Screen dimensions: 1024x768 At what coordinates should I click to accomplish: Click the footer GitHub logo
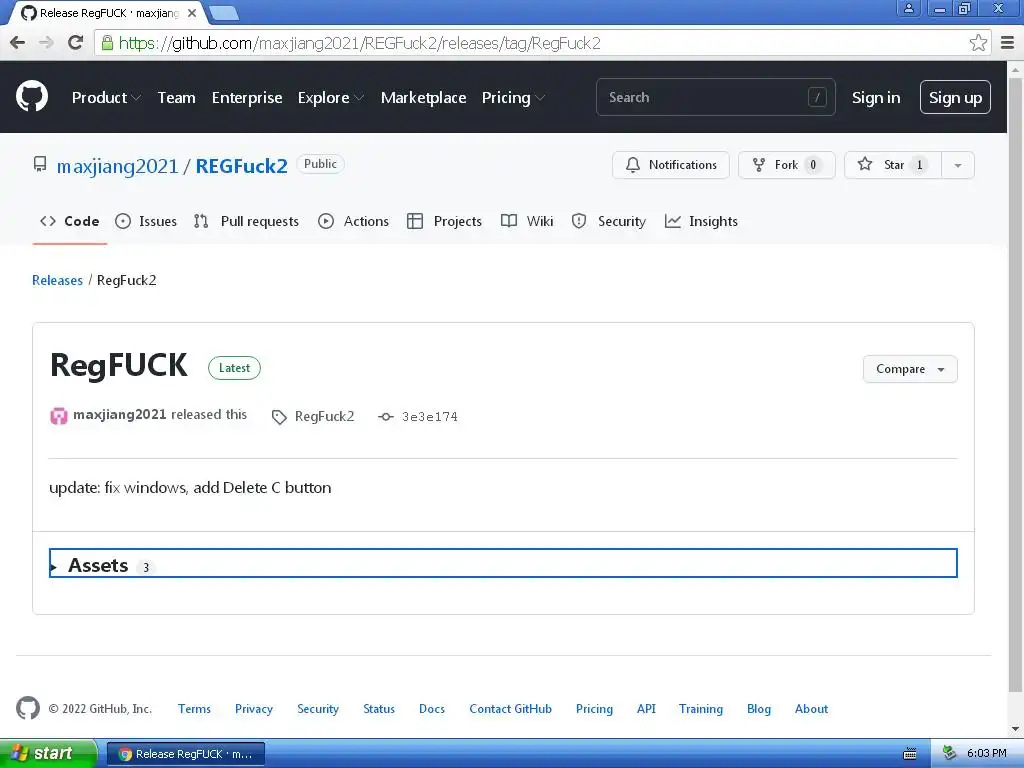click(28, 708)
